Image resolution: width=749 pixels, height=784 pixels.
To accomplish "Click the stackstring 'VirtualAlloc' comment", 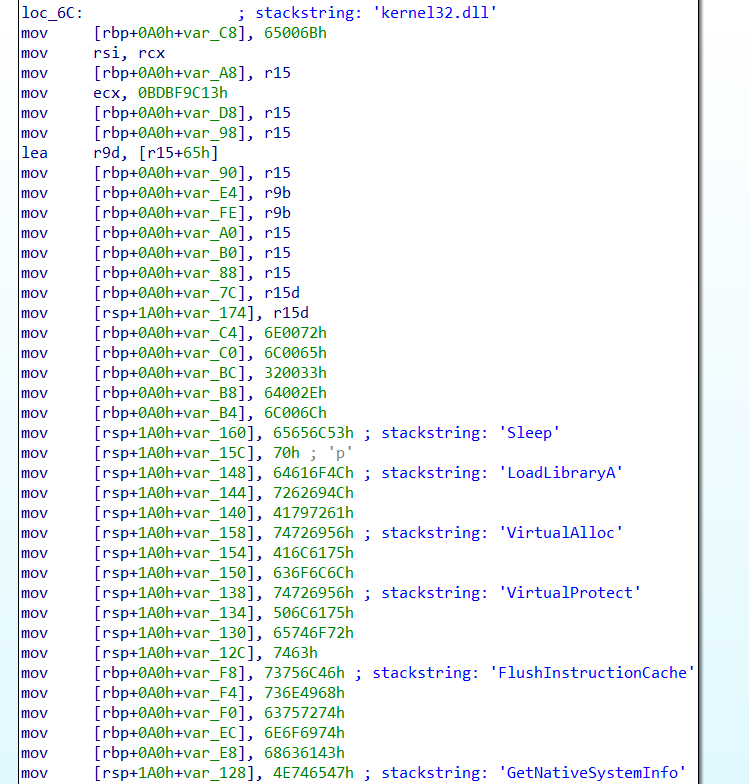I will click(x=493, y=532).
